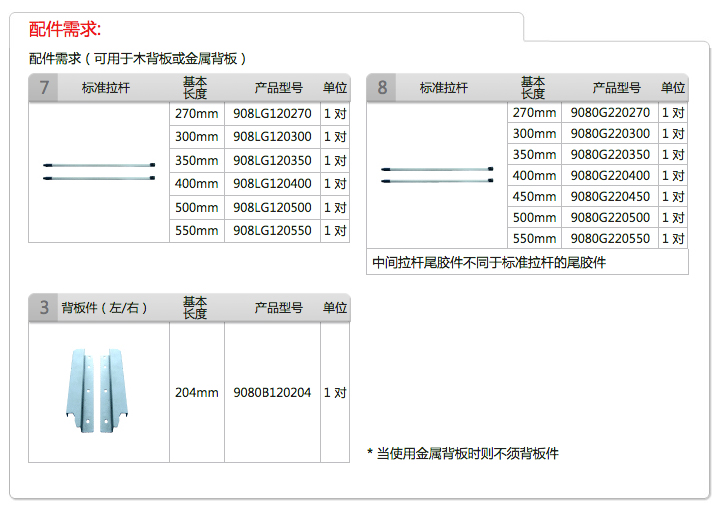Click product model 908LG120550
722x509 pixels.
[x=272, y=231]
